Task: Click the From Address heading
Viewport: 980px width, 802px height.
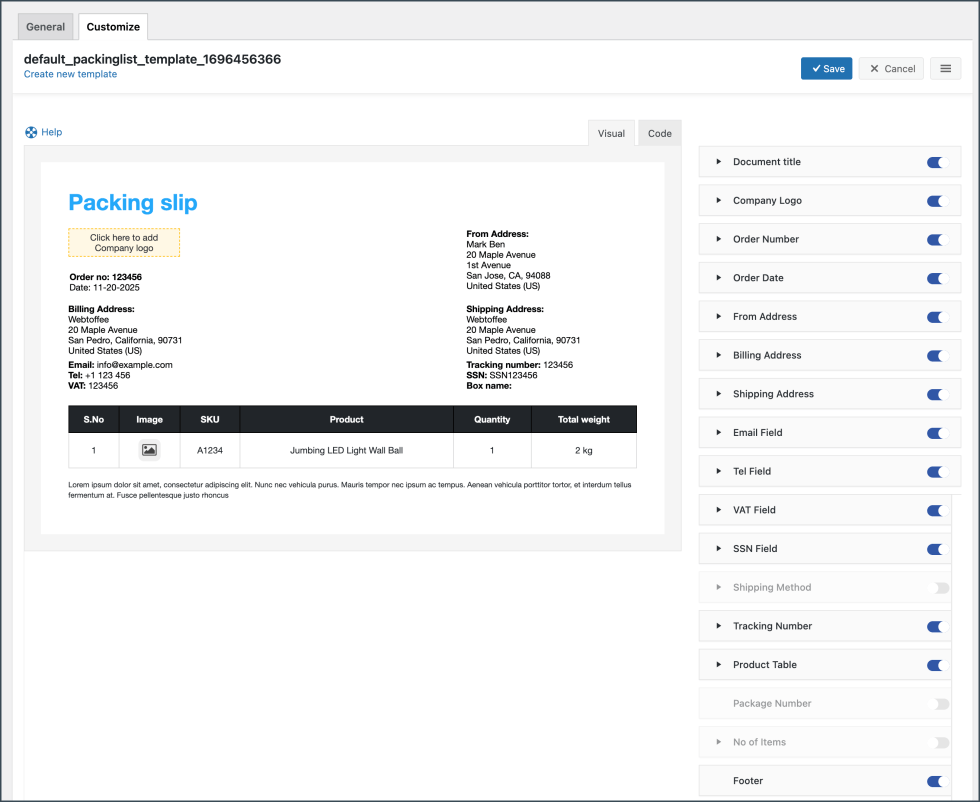Action: coord(498,234)
